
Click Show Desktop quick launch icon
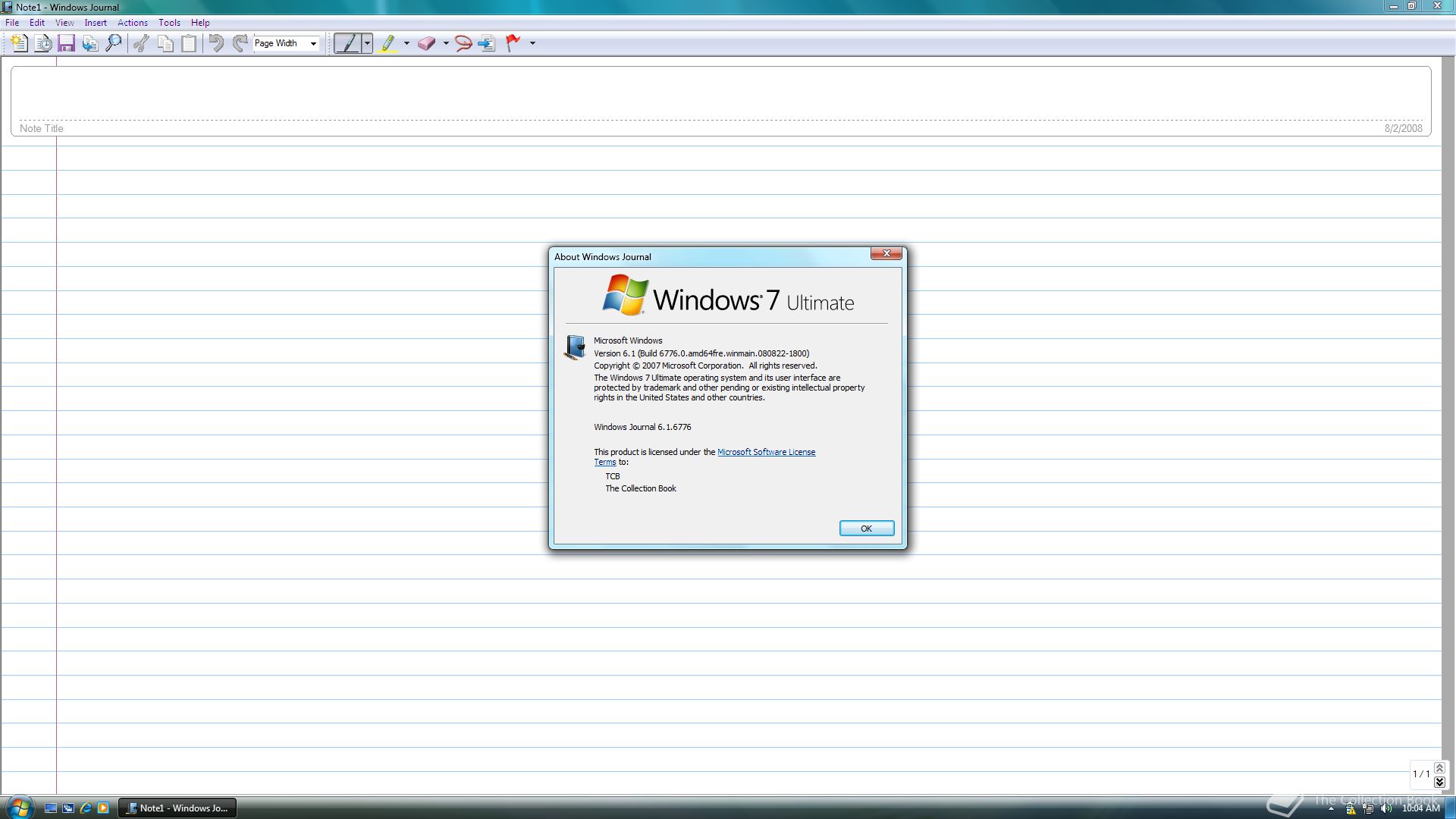point(51,808)
